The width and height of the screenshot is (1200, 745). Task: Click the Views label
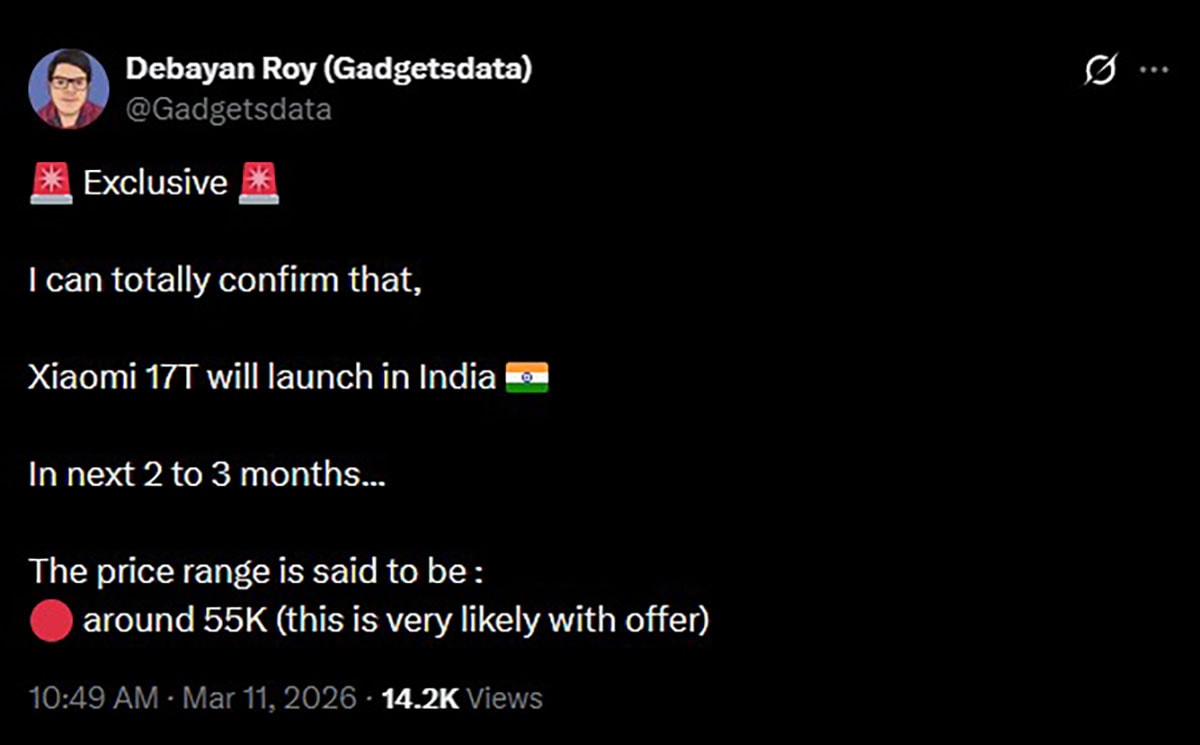[x=505, y=698]
